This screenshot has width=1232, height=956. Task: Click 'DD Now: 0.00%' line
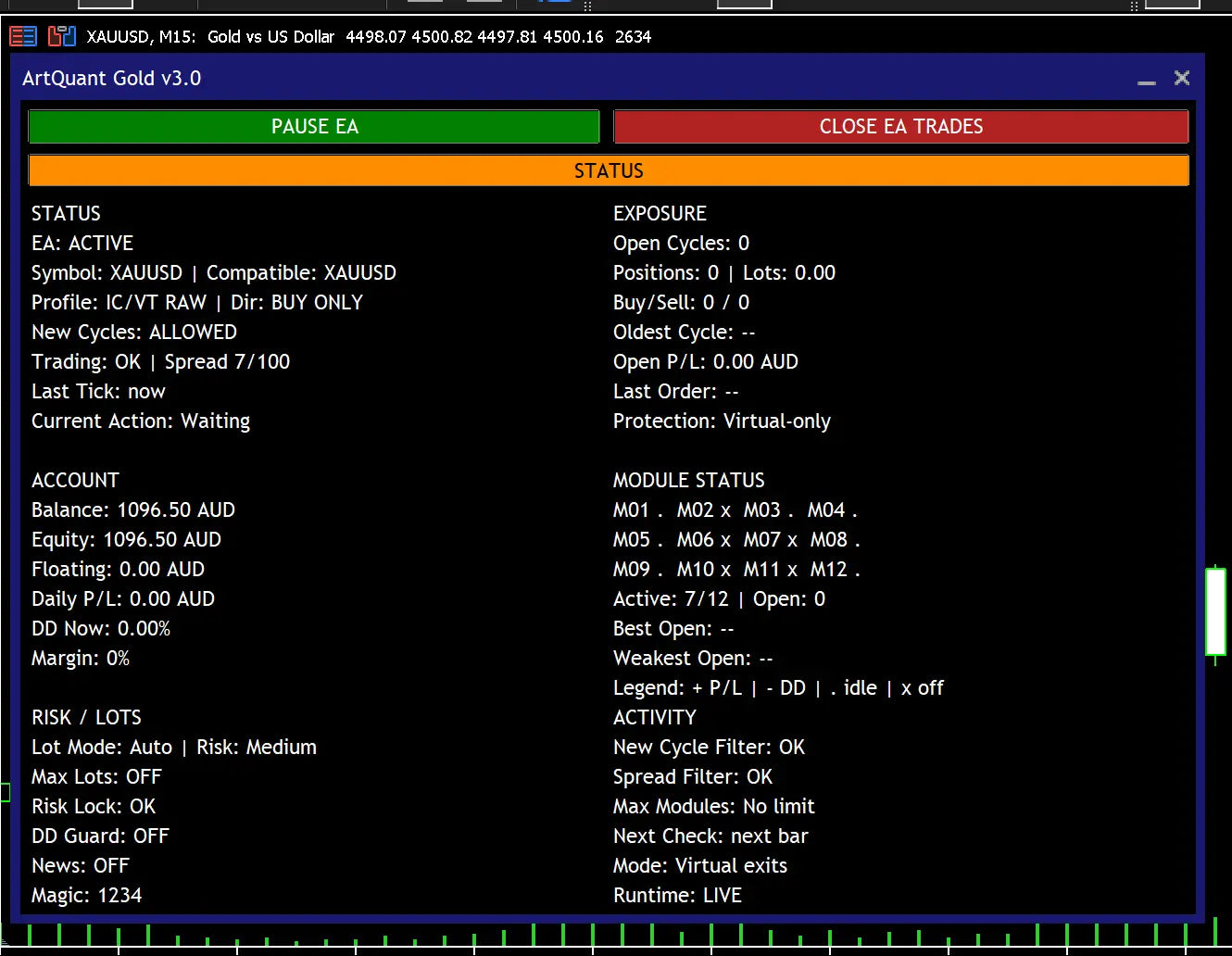(x=101, y=628)
